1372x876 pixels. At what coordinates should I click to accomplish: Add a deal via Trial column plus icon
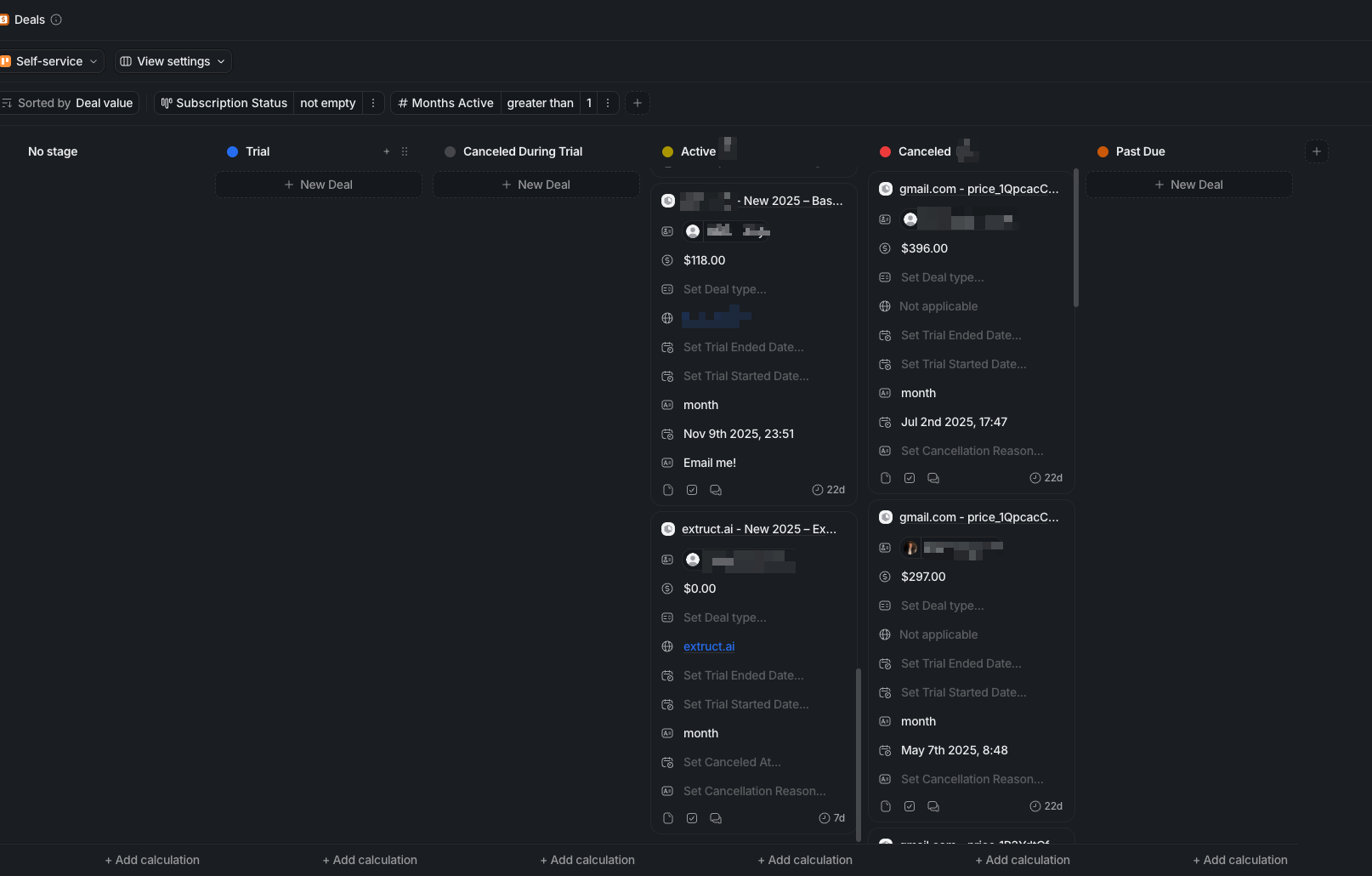387,151
